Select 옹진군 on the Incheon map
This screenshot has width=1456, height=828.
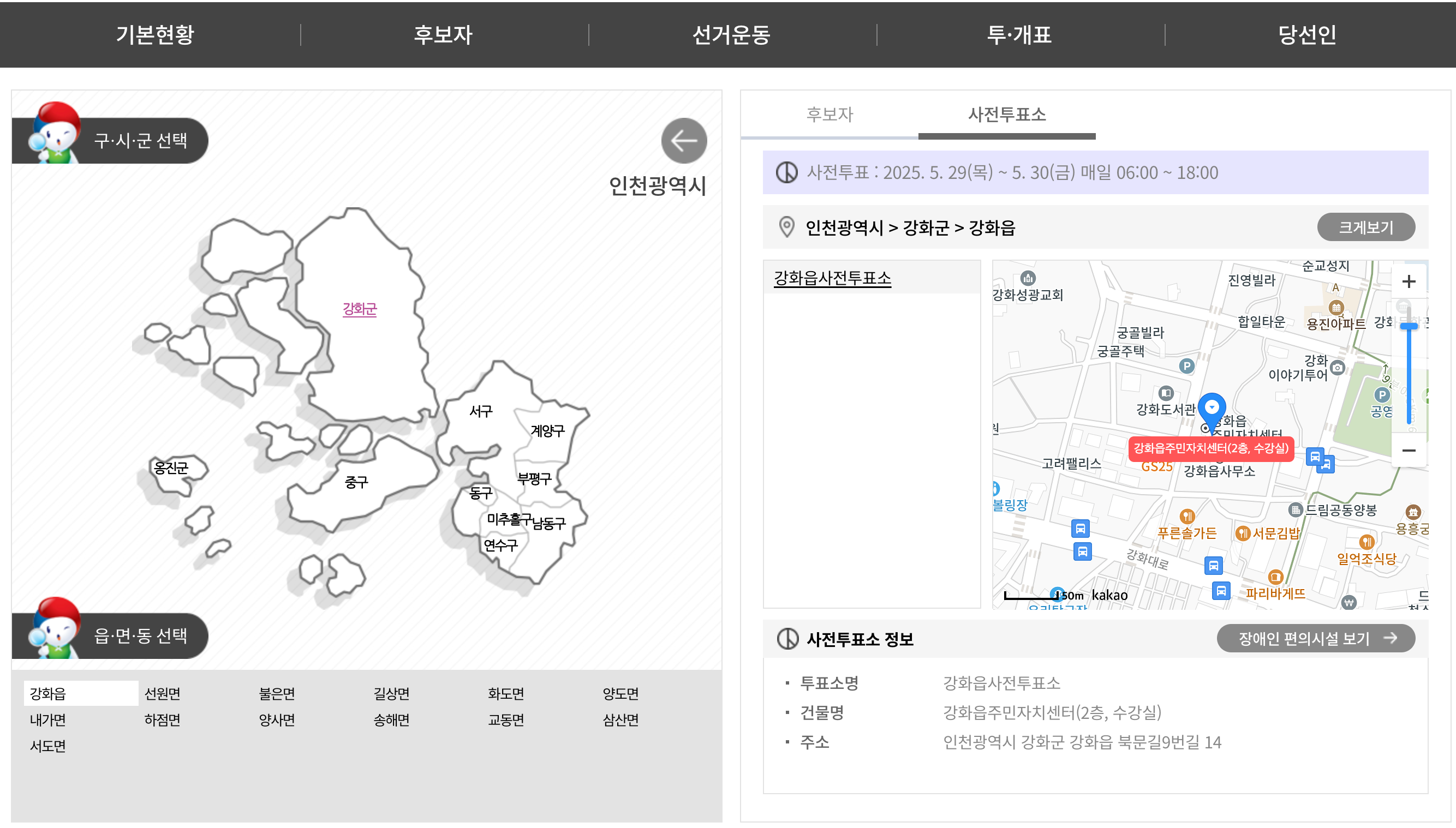tap(171, 467)
